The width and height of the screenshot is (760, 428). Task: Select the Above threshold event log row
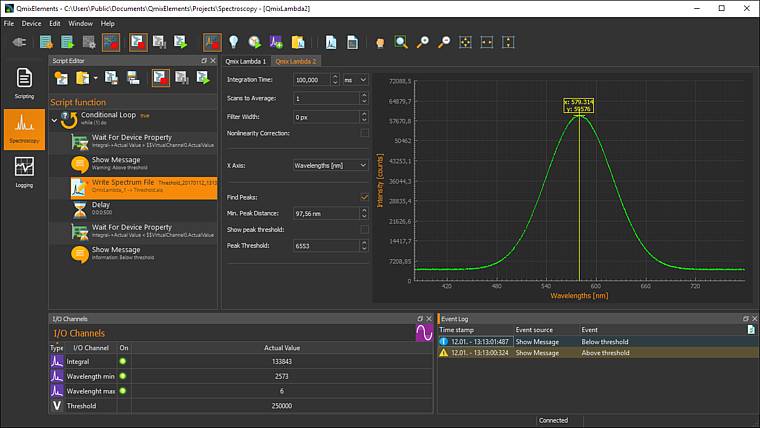[598, 353]
